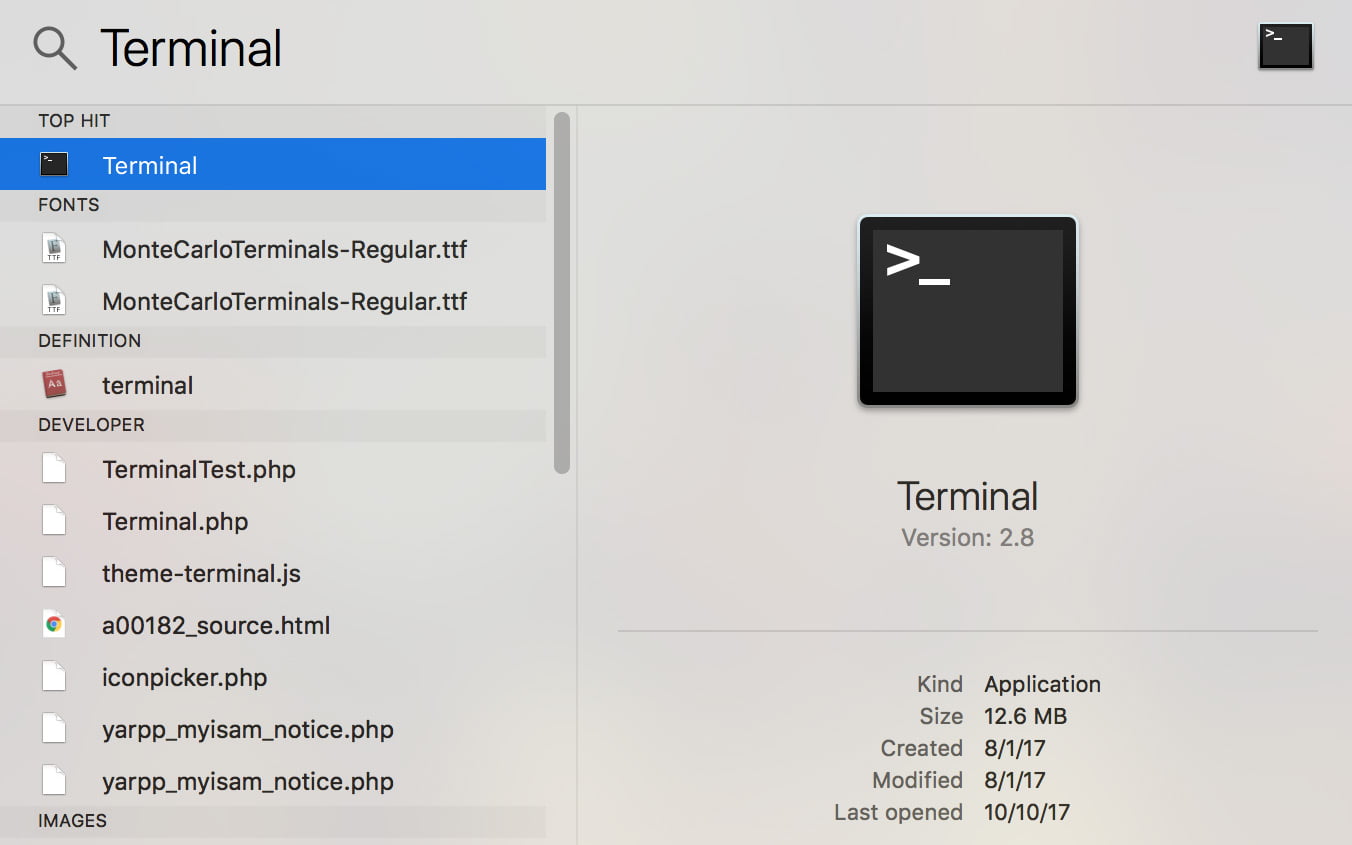Click the large Terminal preview icon
Viewport: 1352px width, 845px height.
968,311
